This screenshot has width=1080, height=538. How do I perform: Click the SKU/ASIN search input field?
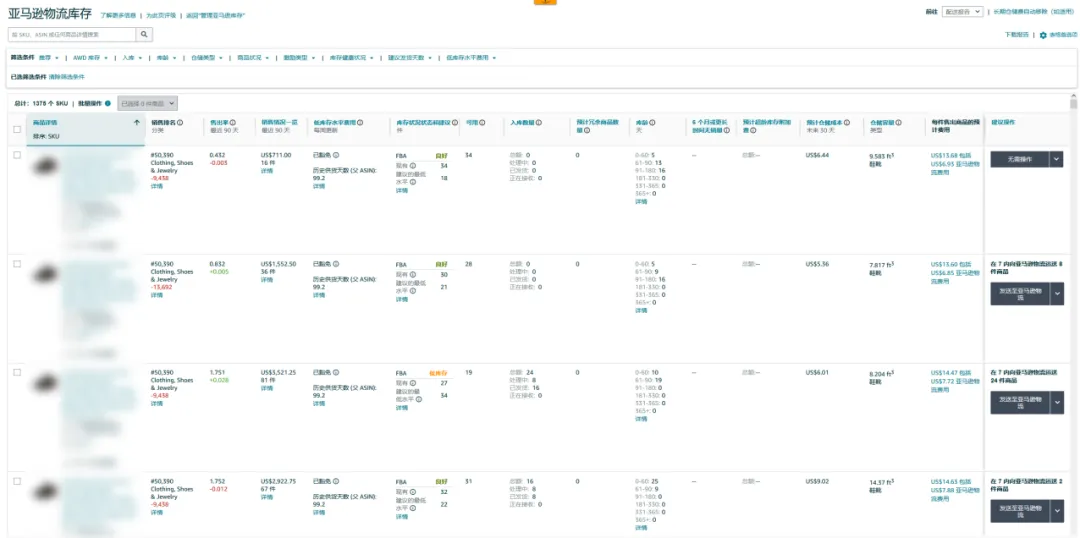pyautogui.click(x=72, y=34)
